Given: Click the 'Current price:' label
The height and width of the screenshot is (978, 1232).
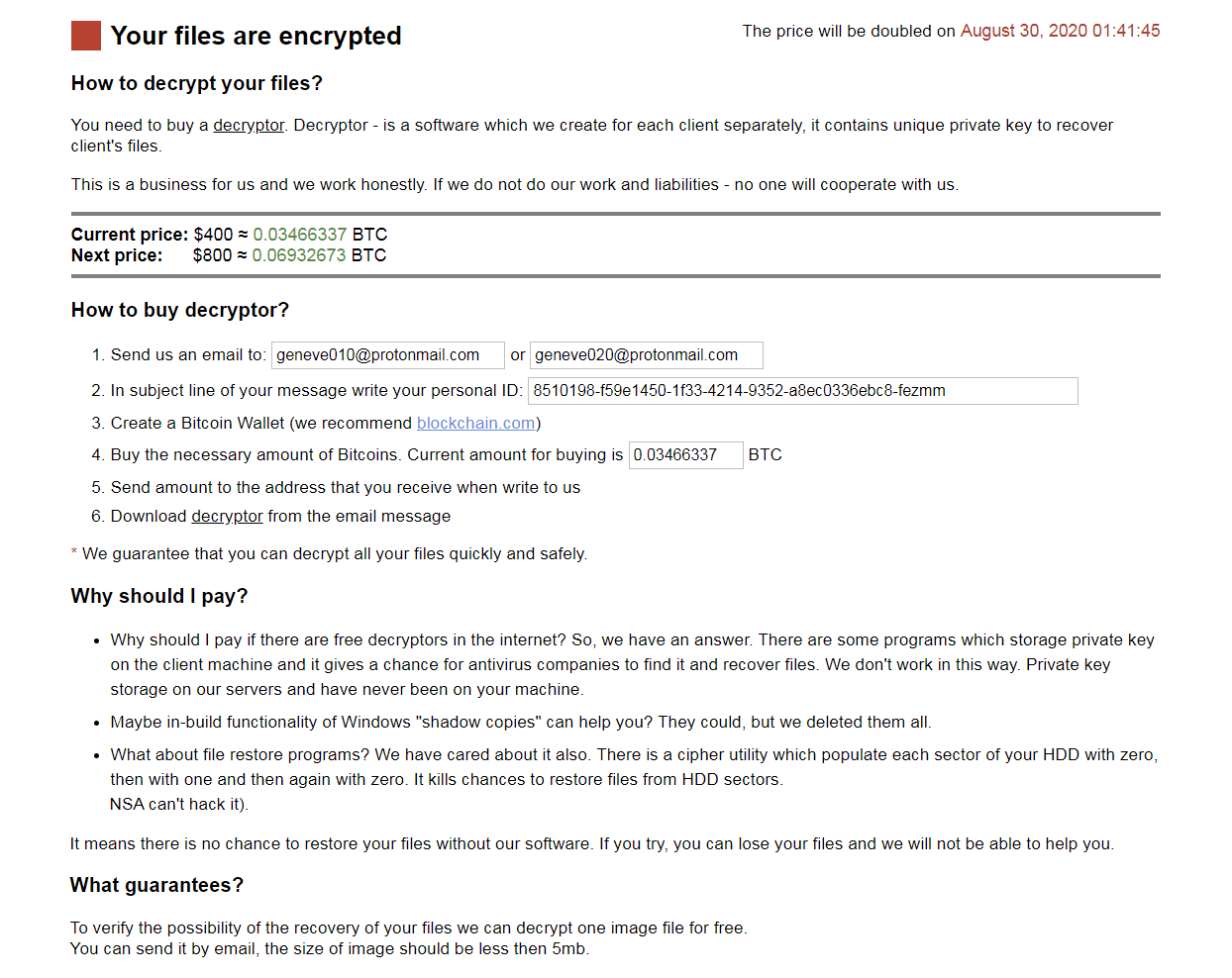Looking at the screenshot, I should tap(130, 235).
